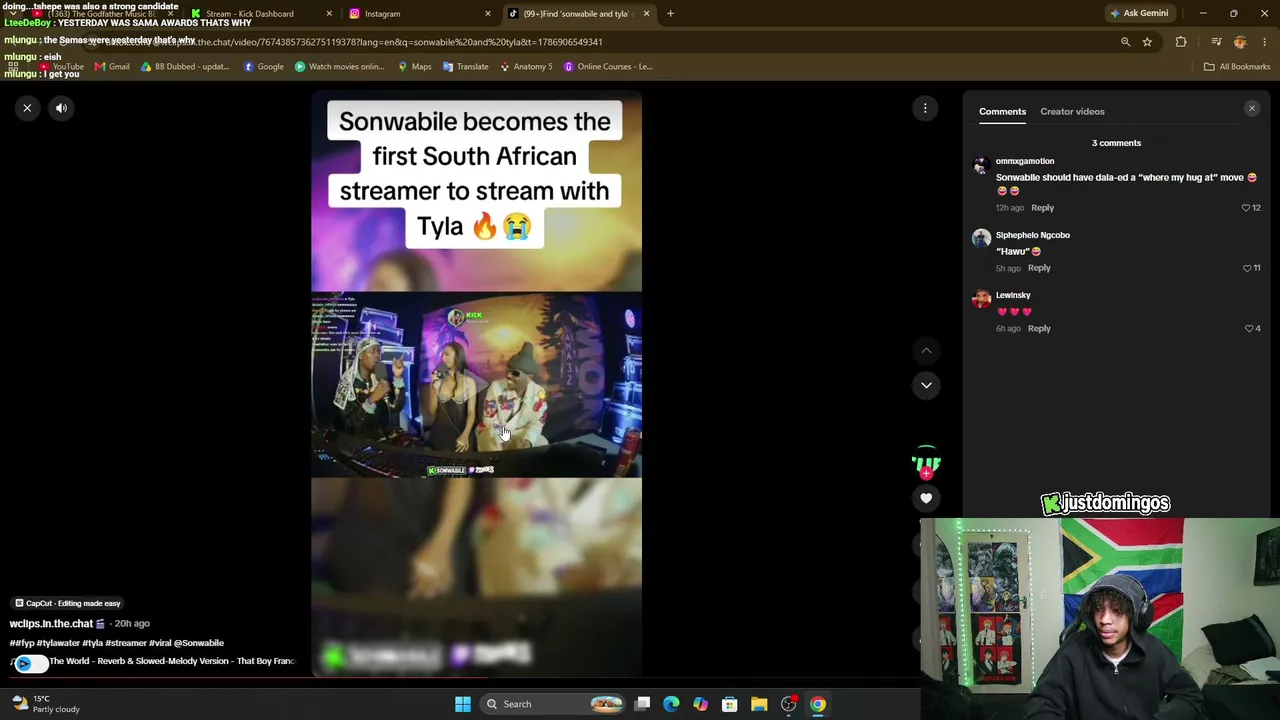Like Lewinsky's comment

[1249, 328]
